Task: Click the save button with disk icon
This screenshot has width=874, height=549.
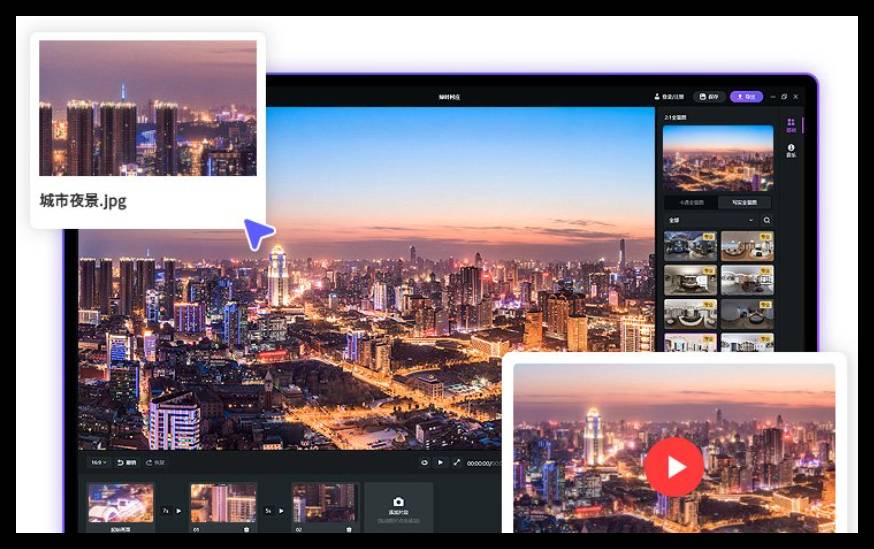Action: [709, 96]
